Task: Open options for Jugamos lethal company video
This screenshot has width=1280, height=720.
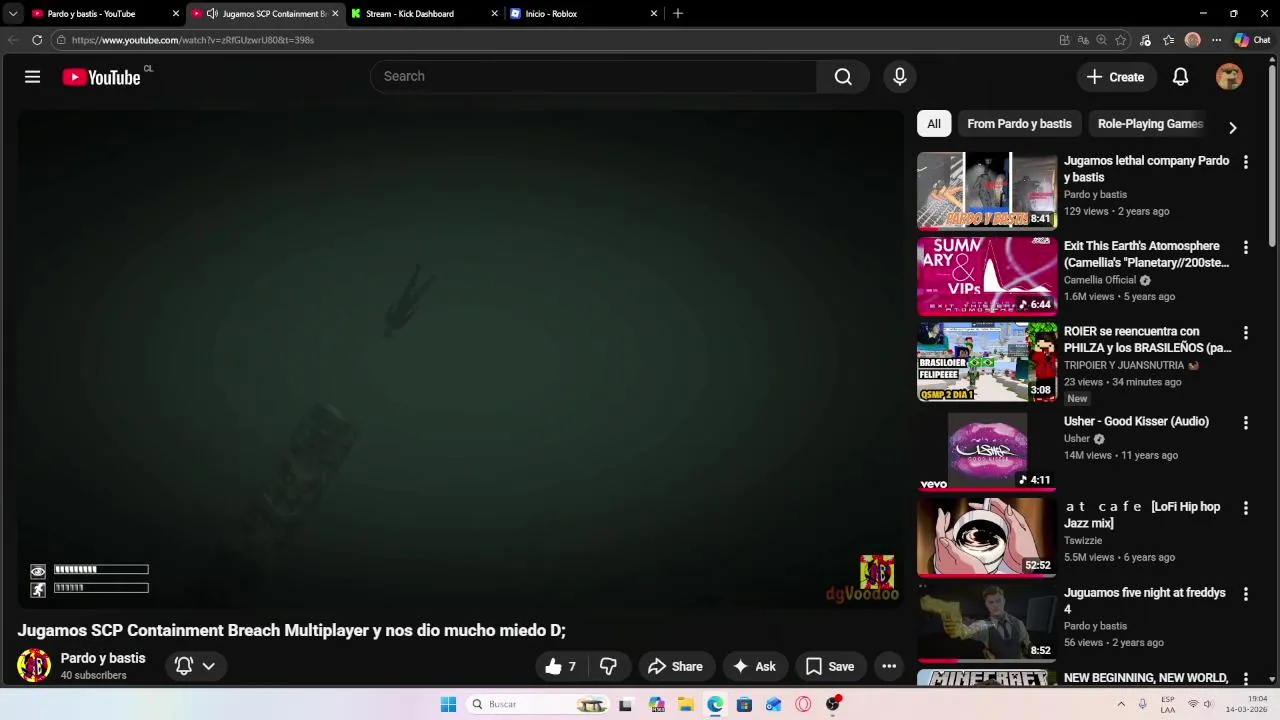Action: point(1245,162)
